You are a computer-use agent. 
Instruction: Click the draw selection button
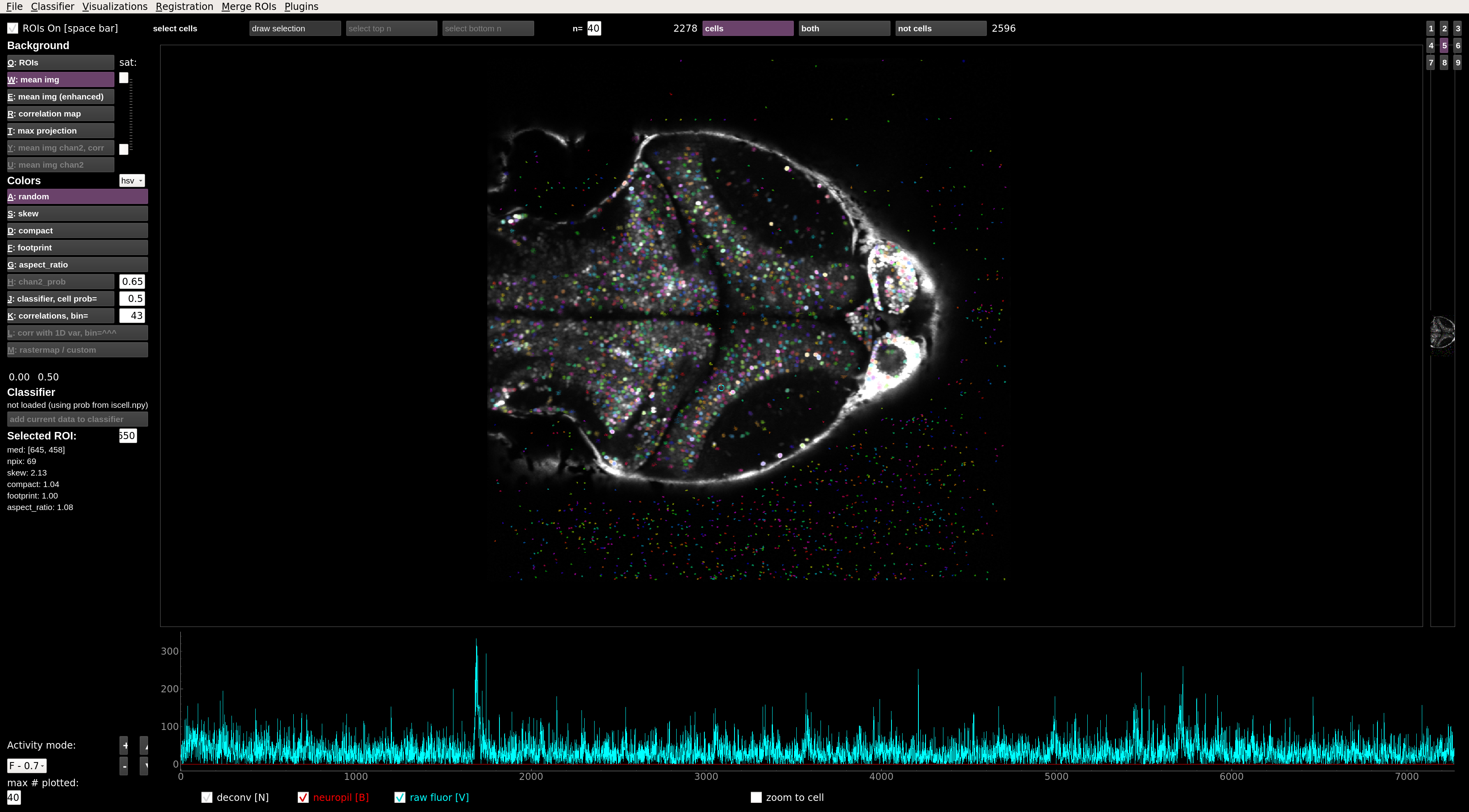pyautogui.click(x=295, y=29)
